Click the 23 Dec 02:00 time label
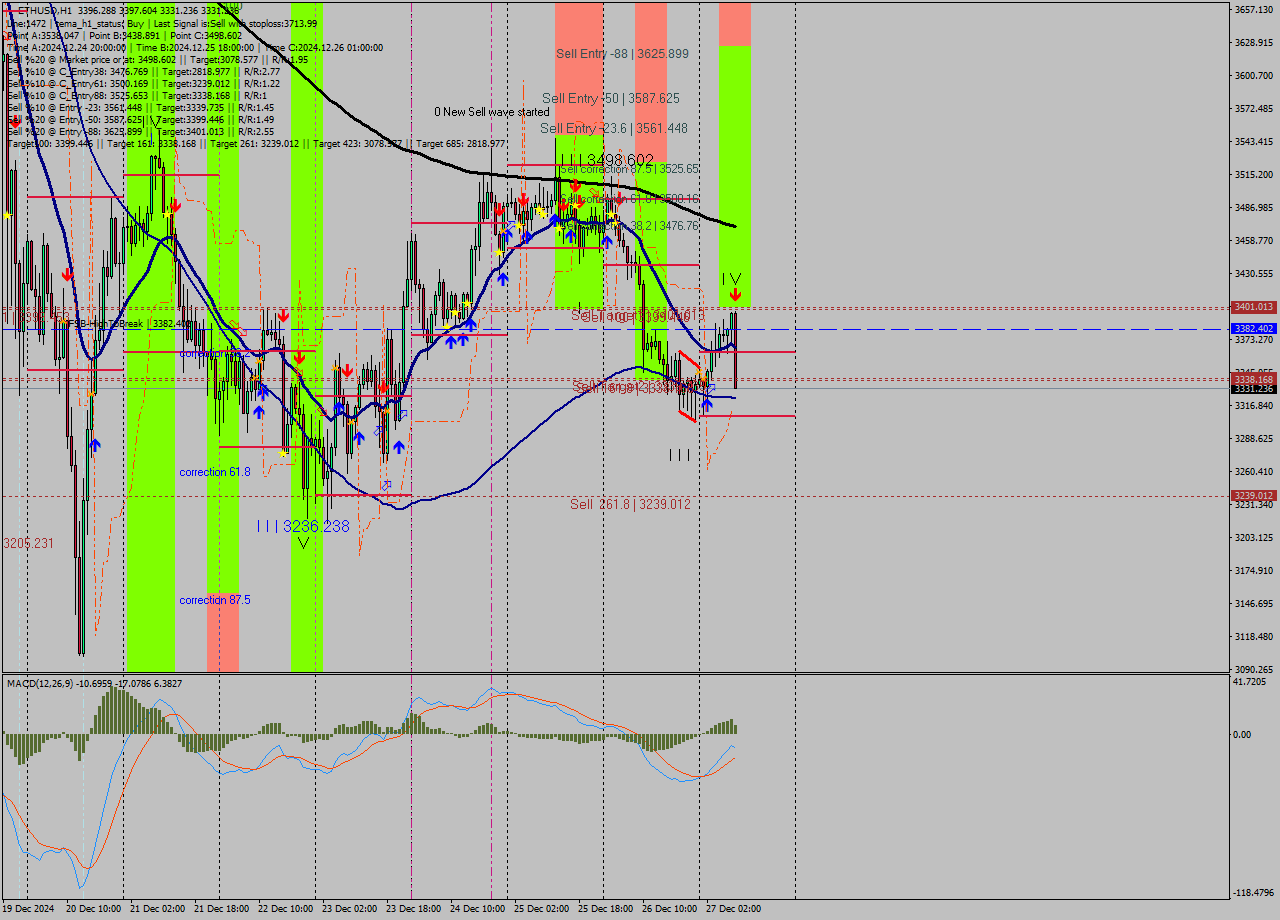The image size is (1280, 920). point(349,909)
